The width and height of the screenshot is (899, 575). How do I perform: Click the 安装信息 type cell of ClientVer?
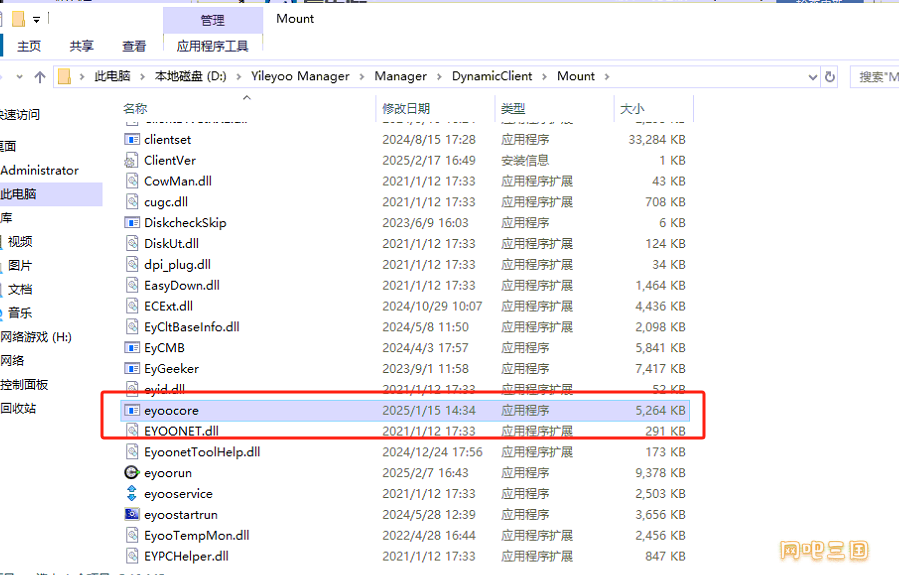(525, 161)
